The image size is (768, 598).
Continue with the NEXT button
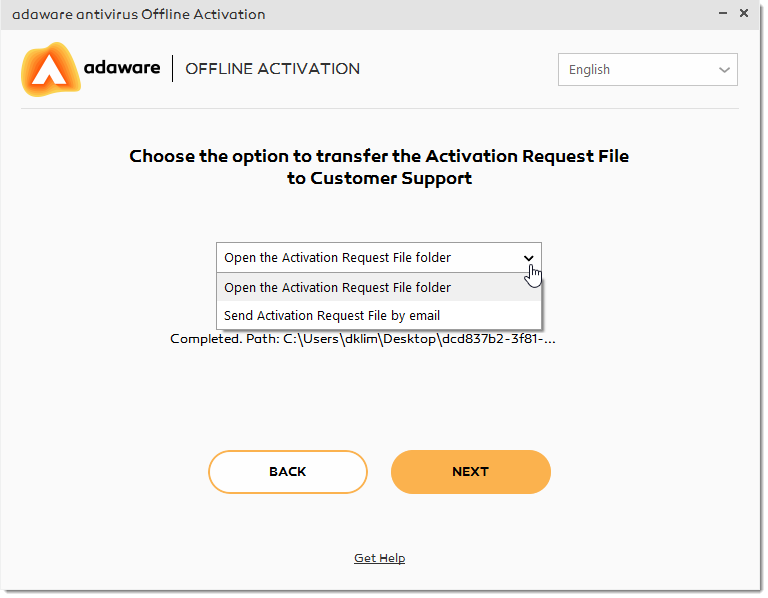click(471, 472)
